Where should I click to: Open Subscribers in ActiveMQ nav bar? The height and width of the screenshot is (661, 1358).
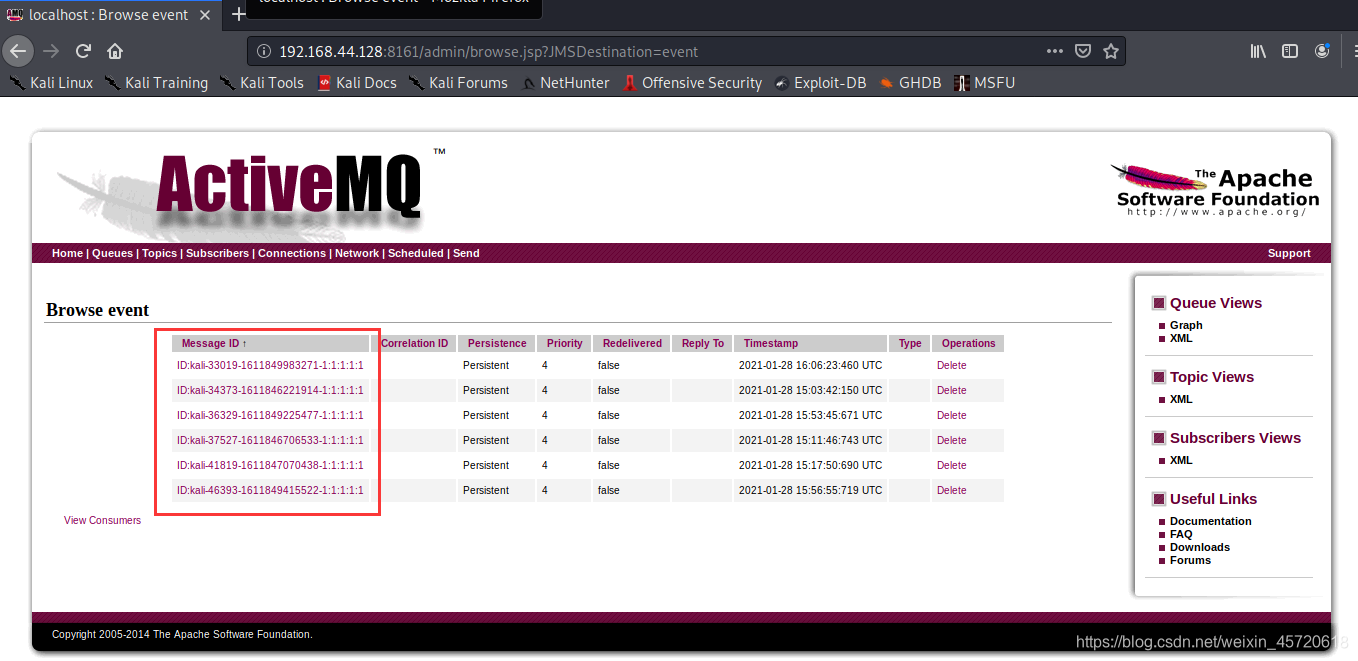pyautogui.click(x=217, y=253)
